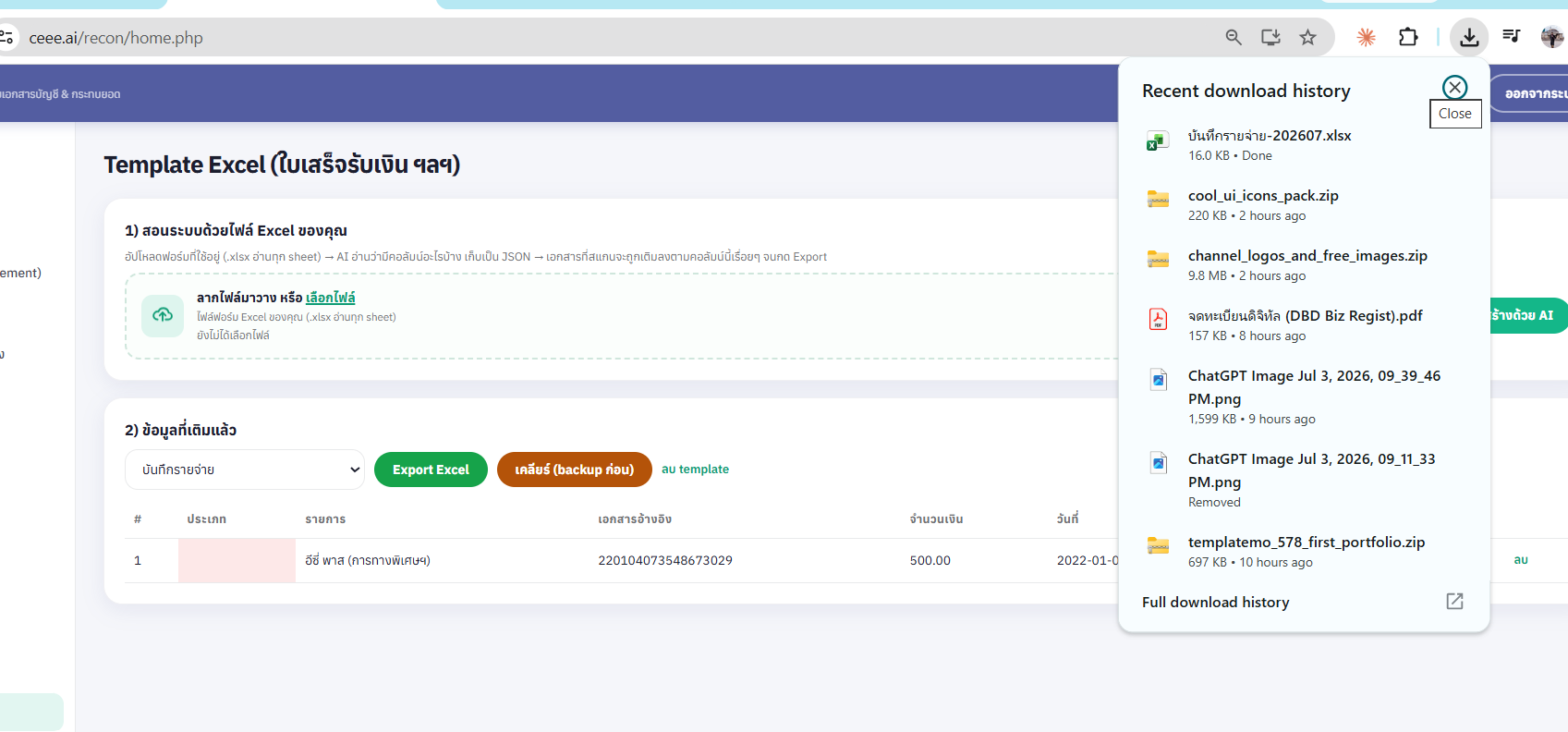This screenshot has width=1568, height=732.
Task: Click the site info icon beside URL
Action: 7,37
